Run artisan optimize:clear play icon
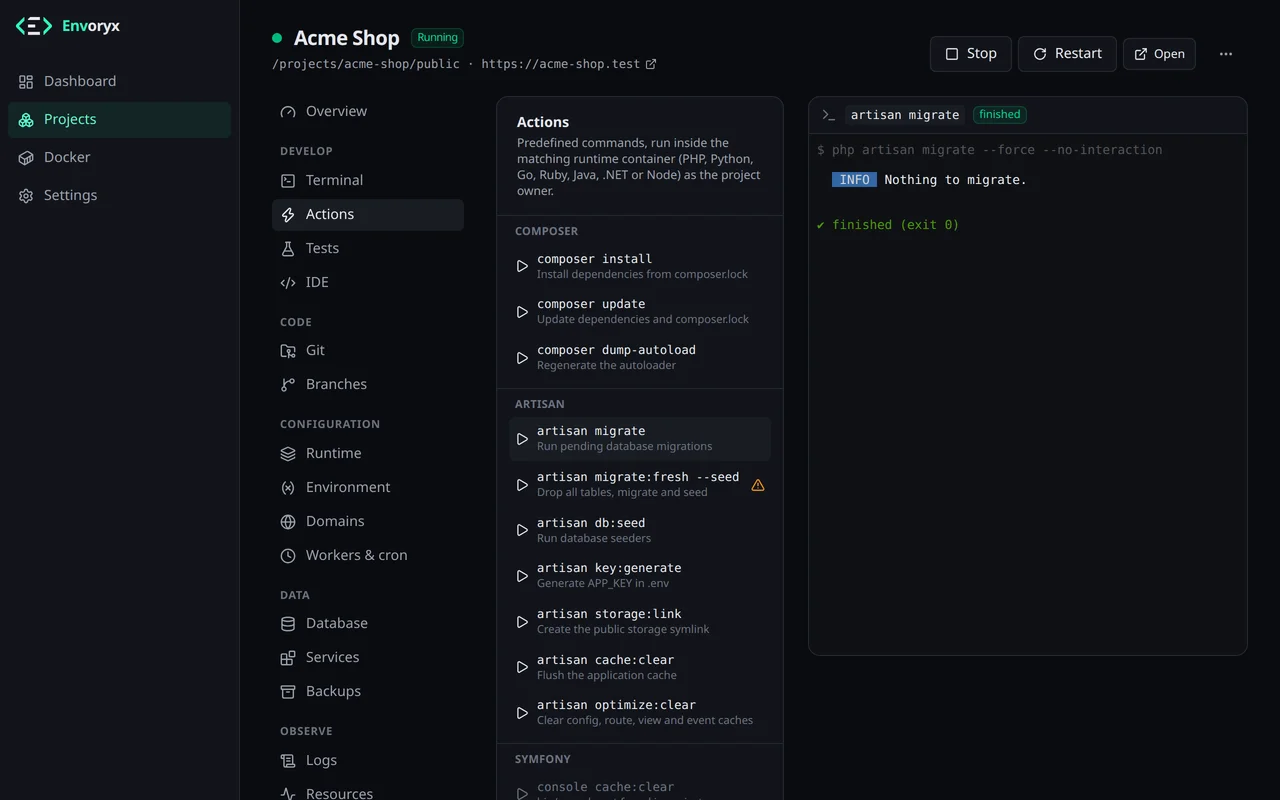 pyautogui.click(x=522, y=713)
